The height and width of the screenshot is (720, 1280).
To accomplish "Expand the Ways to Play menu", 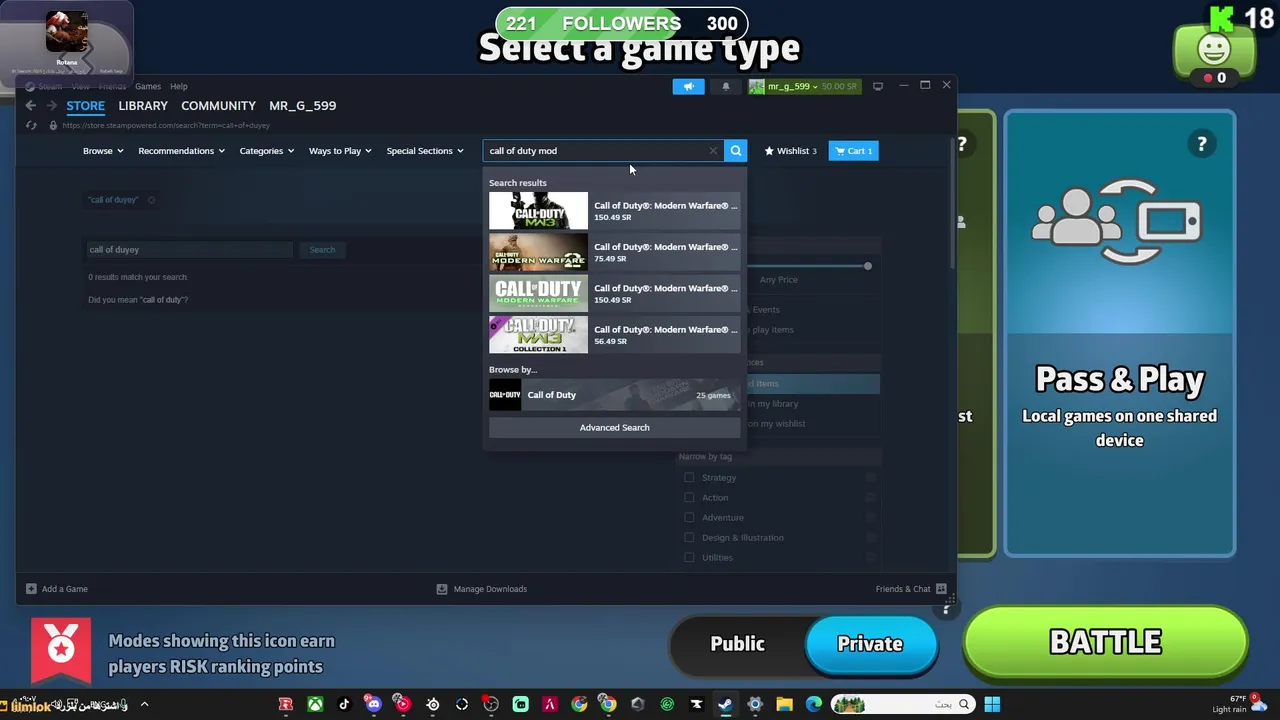I will (340, 151).
